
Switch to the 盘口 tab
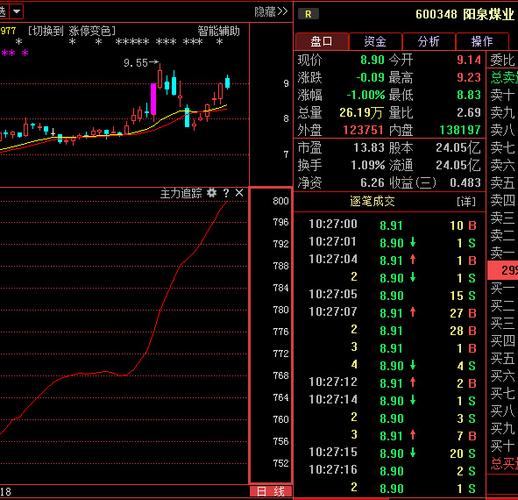tap(321, 41)
